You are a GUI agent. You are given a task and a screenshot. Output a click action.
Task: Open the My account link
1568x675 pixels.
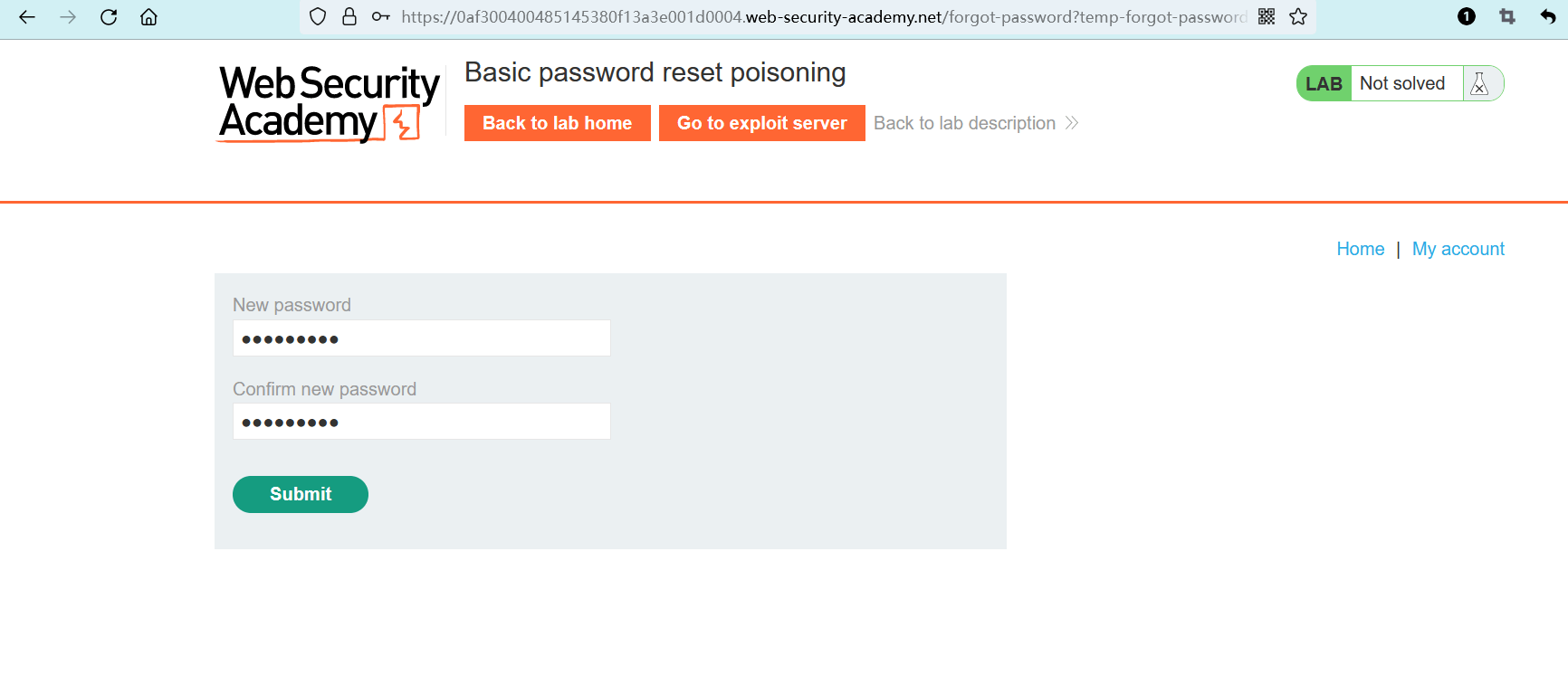tap(1458, 249)
